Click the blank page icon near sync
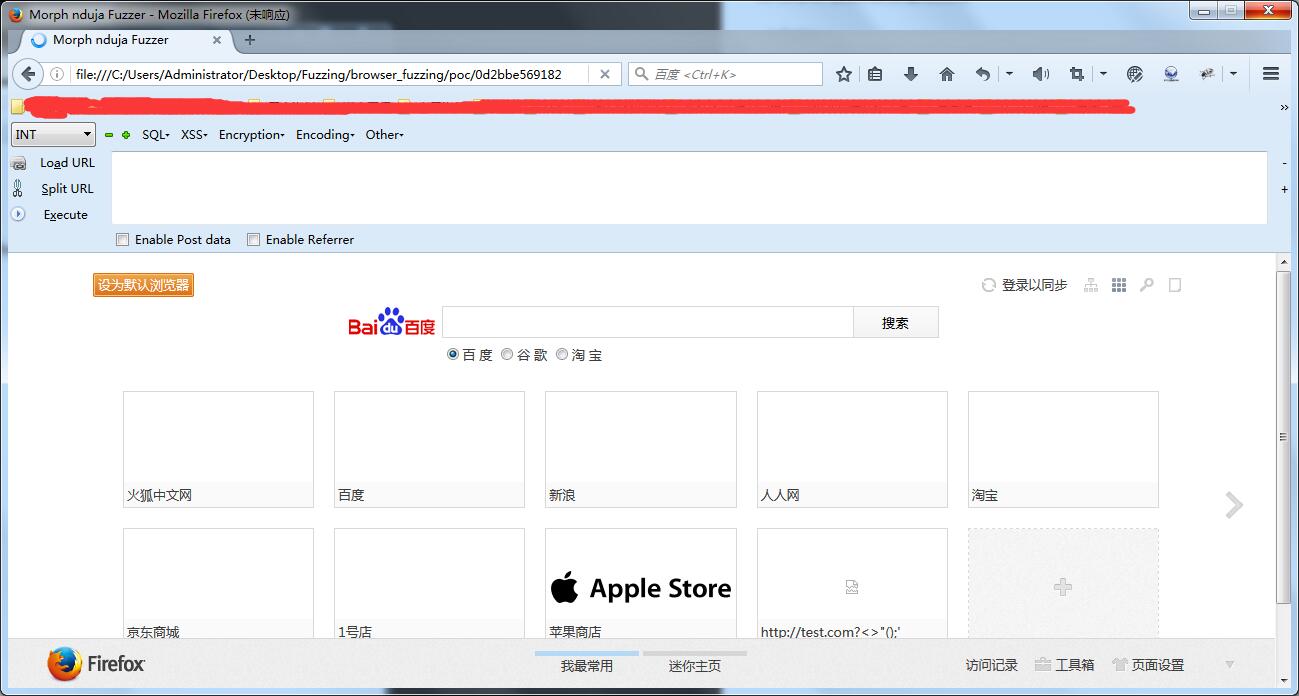This screenshot has height=696, width=1299. pyautogui.click(x=1175, y=285)
